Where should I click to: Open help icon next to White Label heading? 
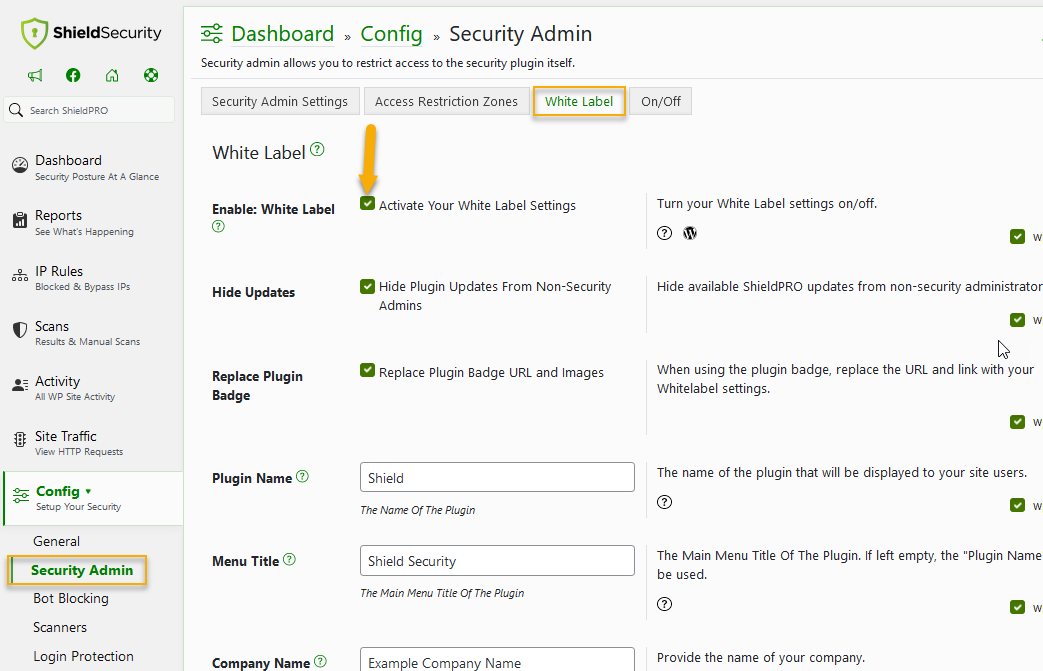[317, 150]
